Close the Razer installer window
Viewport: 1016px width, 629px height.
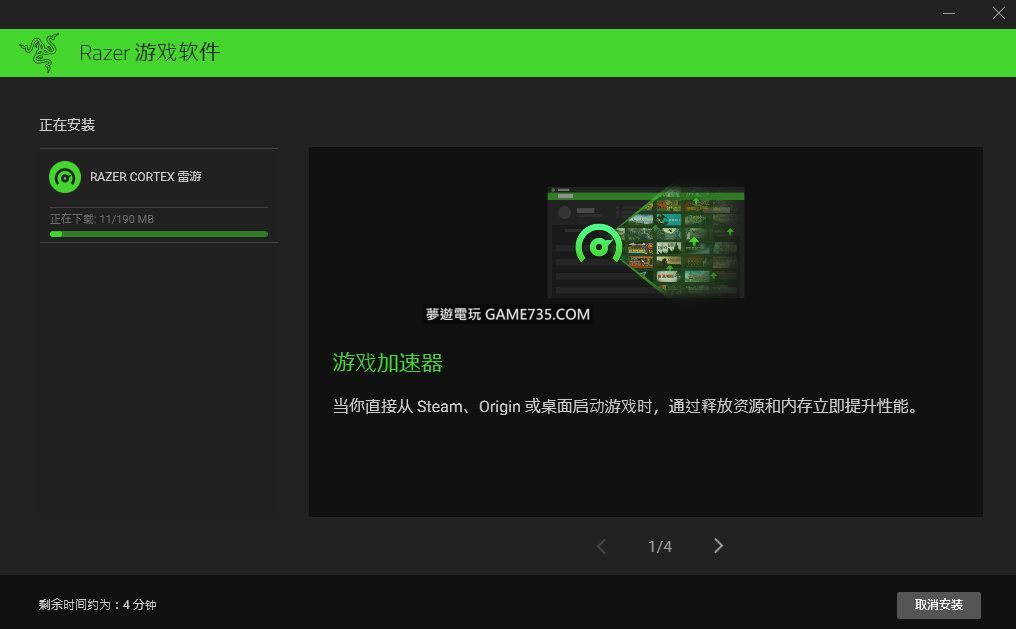(x=997, y=13)
